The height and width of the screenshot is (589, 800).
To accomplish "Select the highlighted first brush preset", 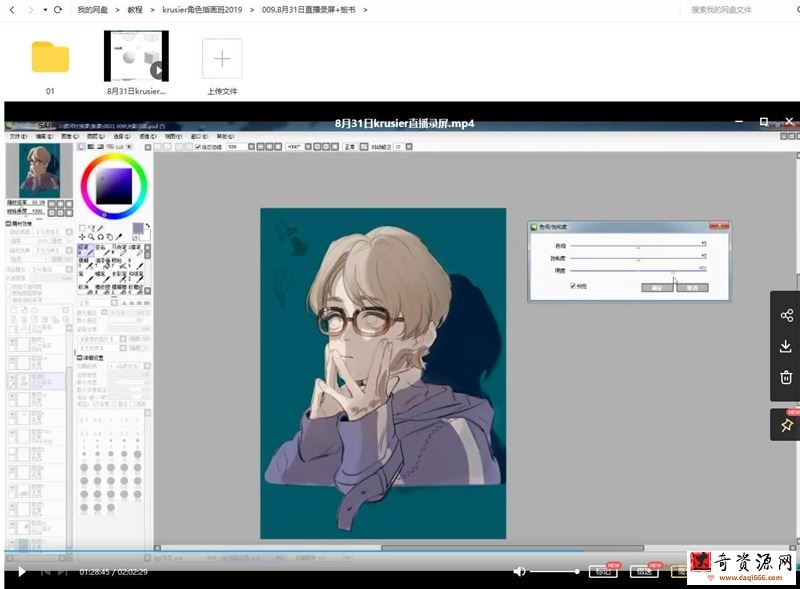I will [84, 249].
